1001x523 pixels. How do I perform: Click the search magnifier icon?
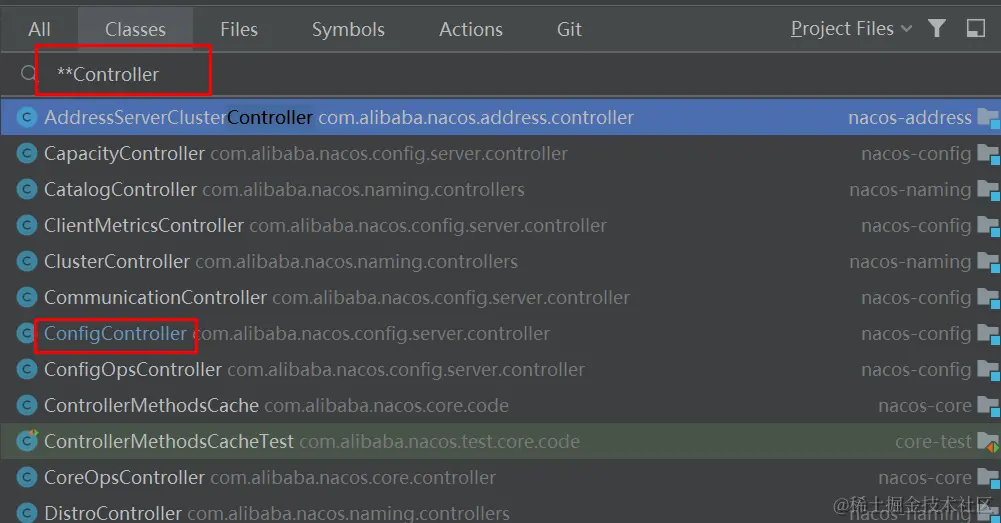[28, 74]
